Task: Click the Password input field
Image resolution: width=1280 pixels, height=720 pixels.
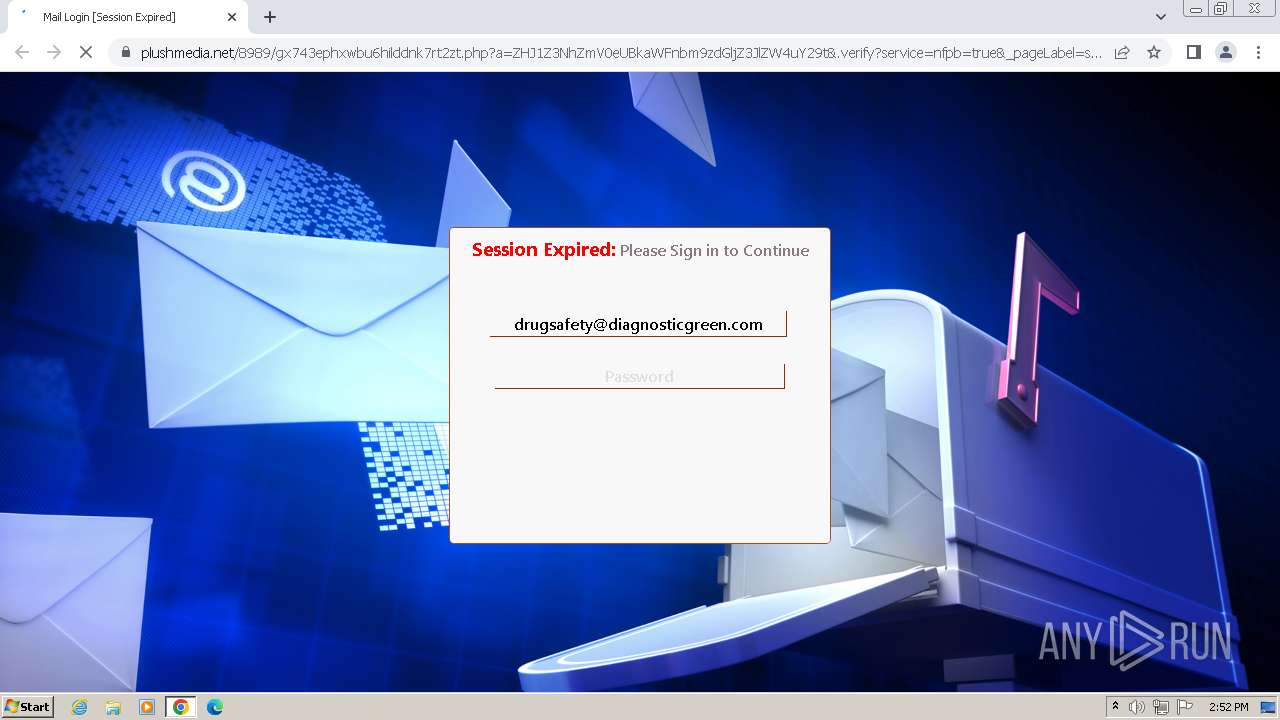Action: 639,376
